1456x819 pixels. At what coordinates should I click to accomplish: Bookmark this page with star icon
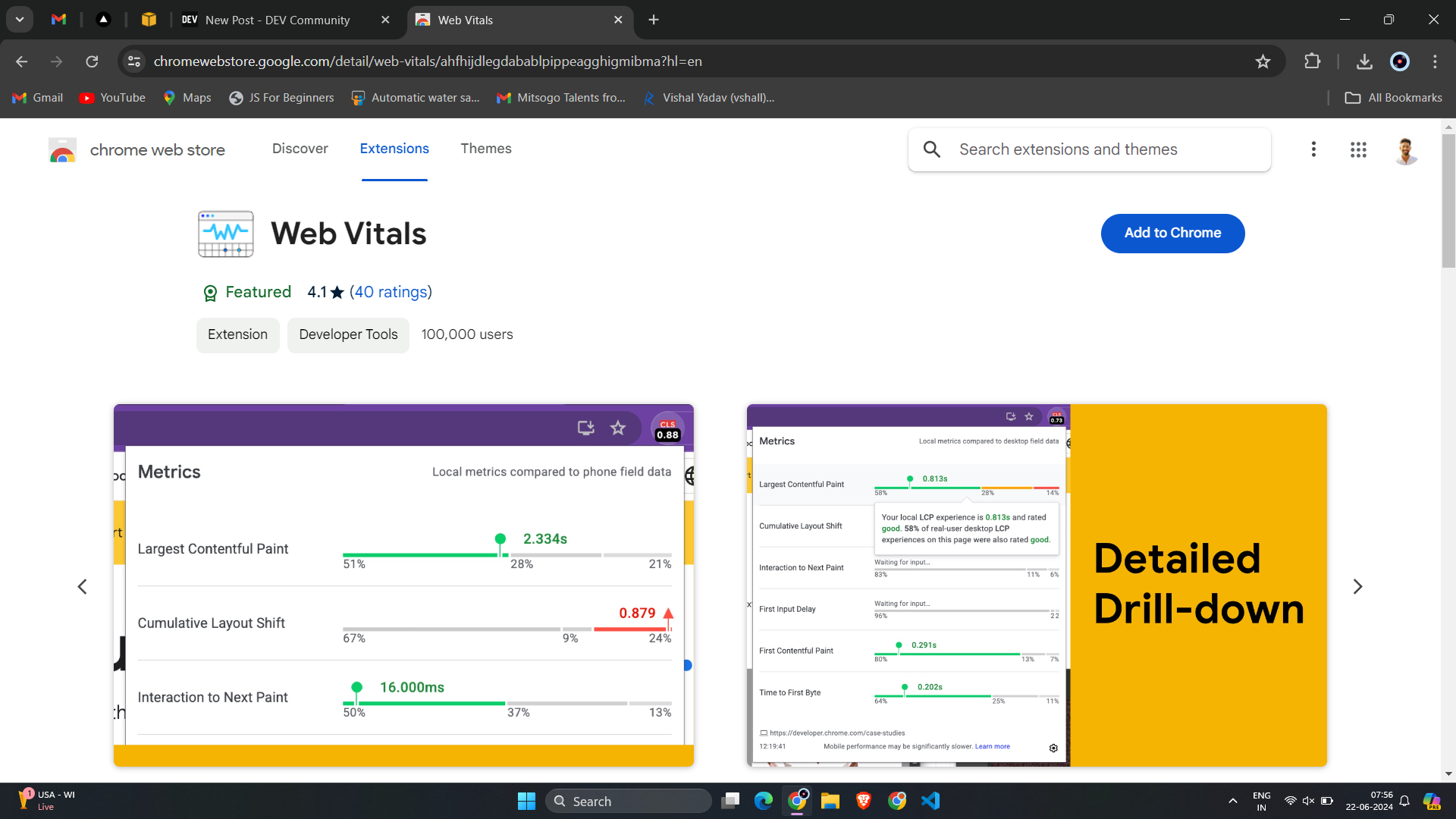(x=1263, y=61)
